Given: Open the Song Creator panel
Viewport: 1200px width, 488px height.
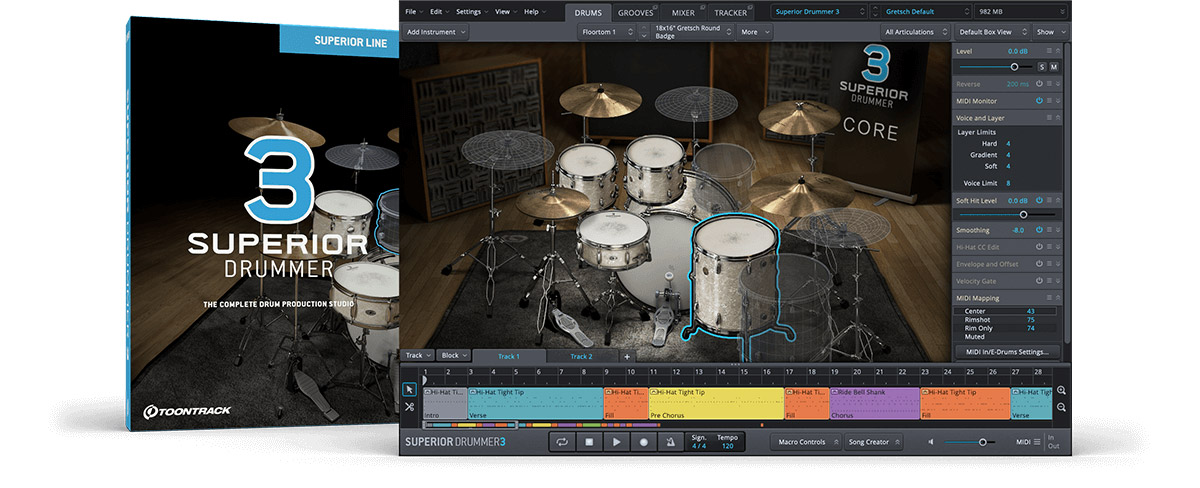Looking at the screenshot, I should [873, 442].
